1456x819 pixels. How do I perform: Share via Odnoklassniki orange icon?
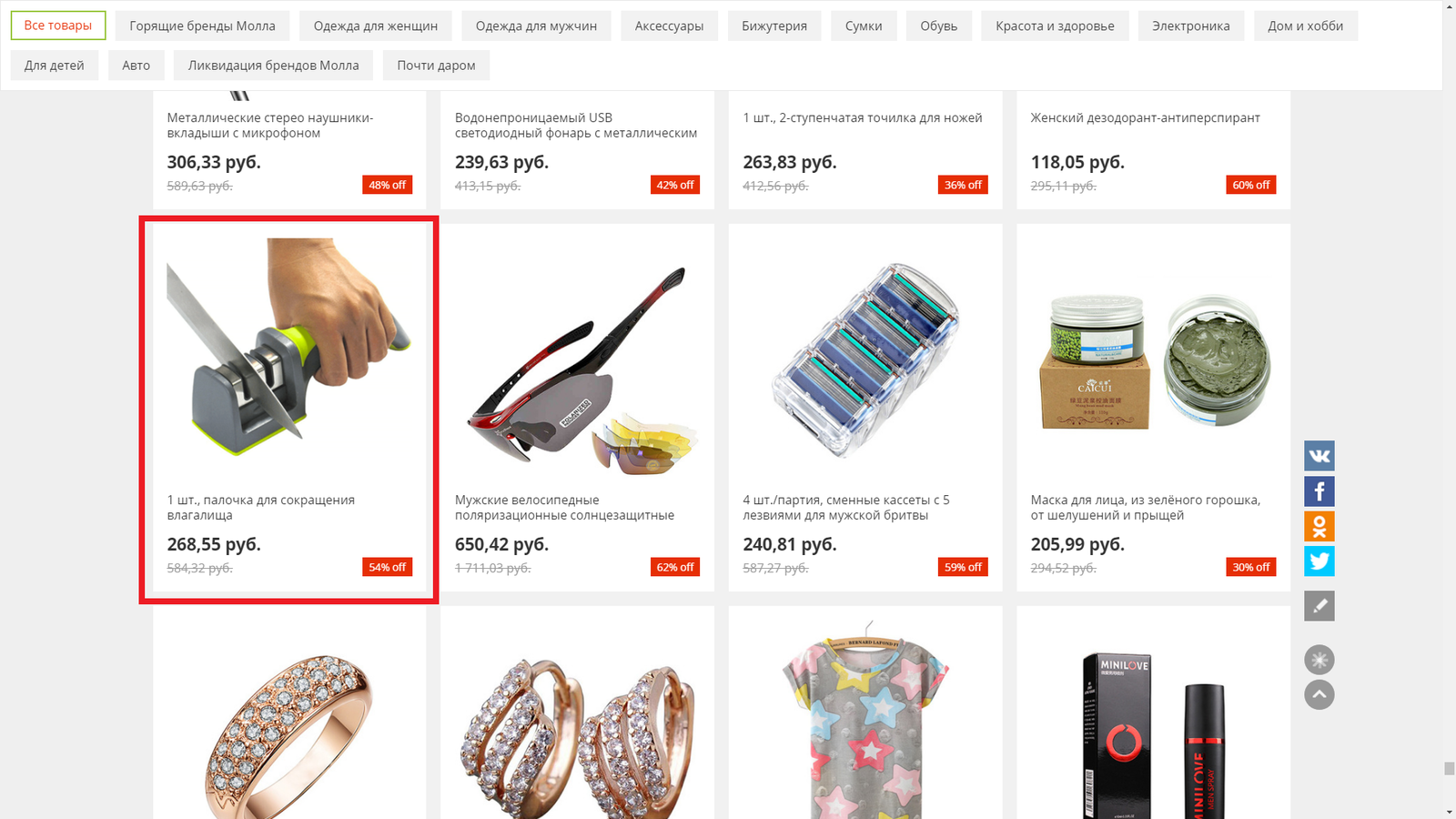click(1319, 526)
